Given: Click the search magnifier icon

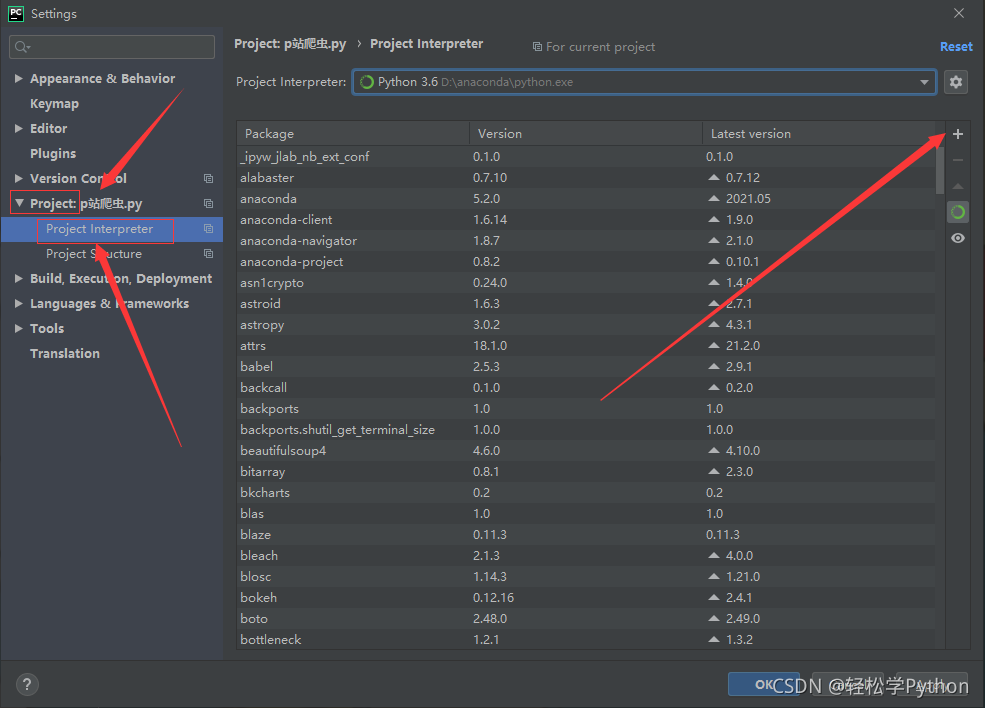Looking at the screenshot, I should 22,47.
